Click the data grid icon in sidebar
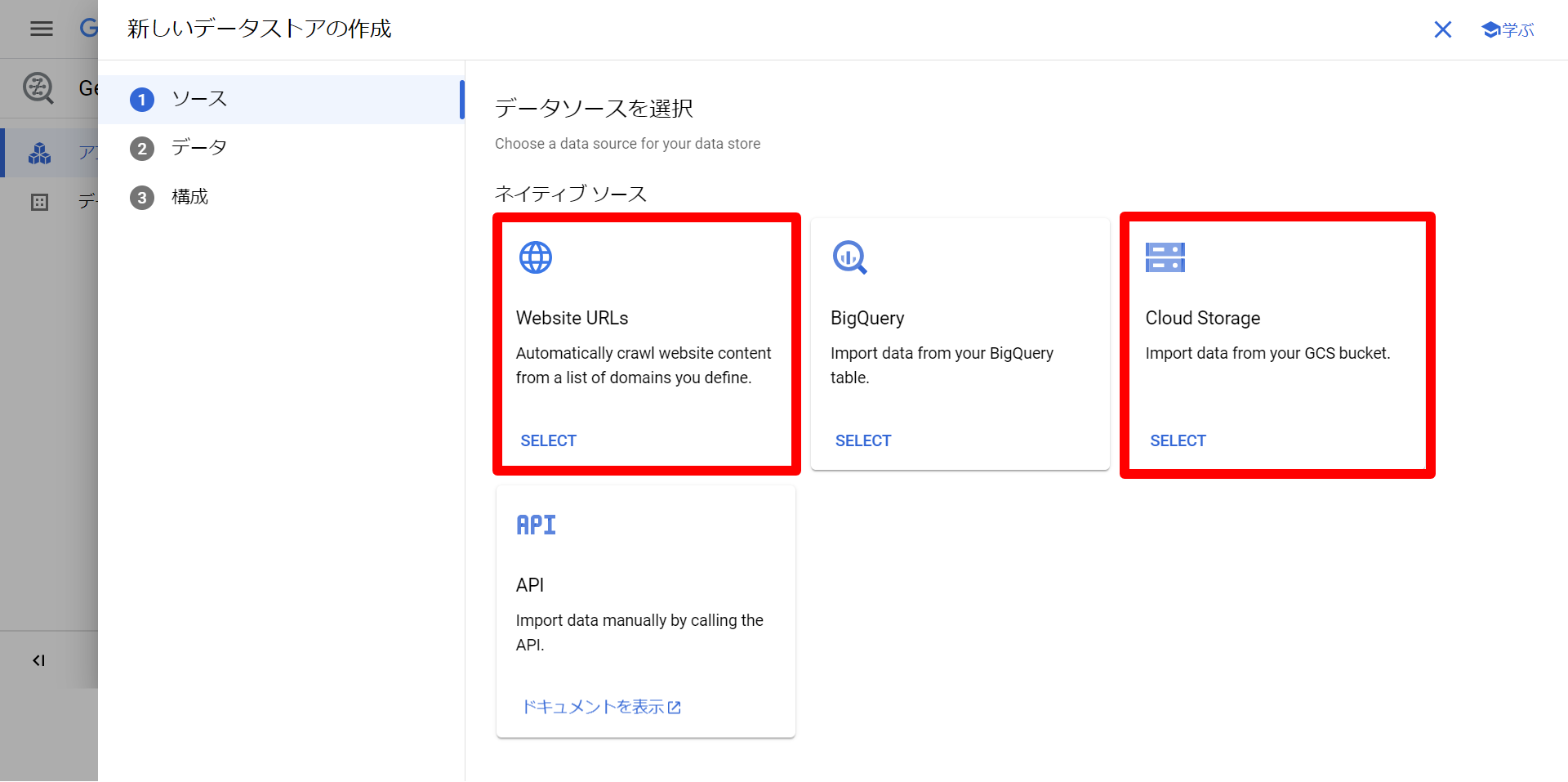The image size is (1568, 782). coord(39,202)
